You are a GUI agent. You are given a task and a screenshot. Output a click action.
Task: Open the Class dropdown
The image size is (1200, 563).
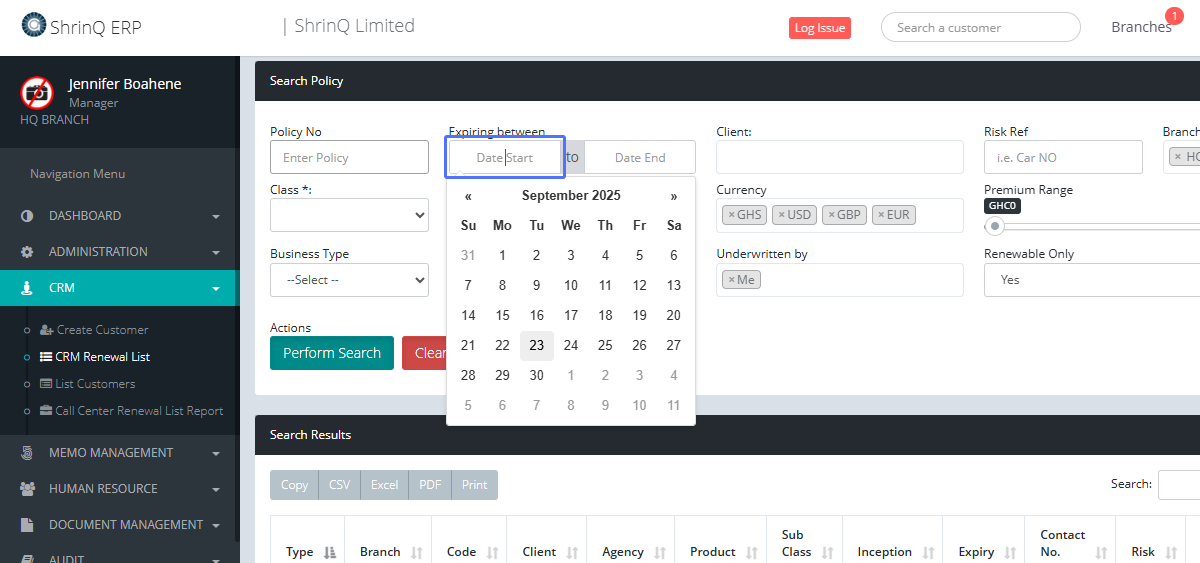coord(349,215)
